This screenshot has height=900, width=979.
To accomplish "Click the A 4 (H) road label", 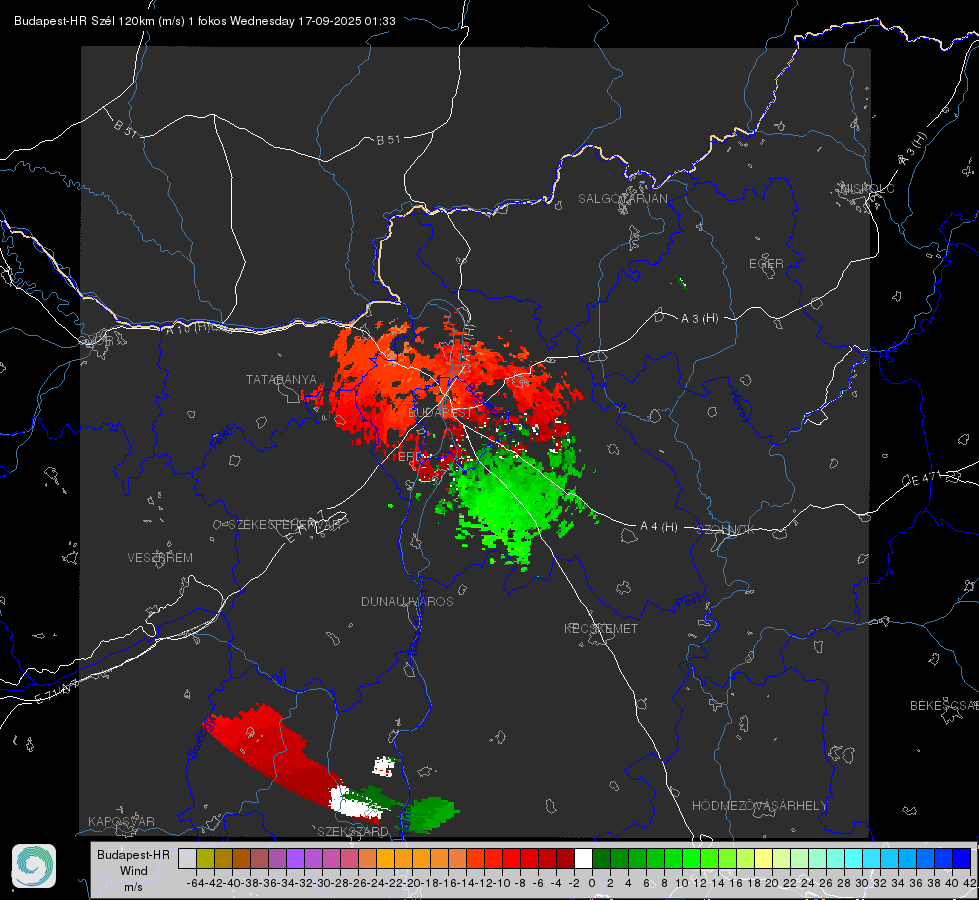I will pyautogui.click(x=659, y=527).
